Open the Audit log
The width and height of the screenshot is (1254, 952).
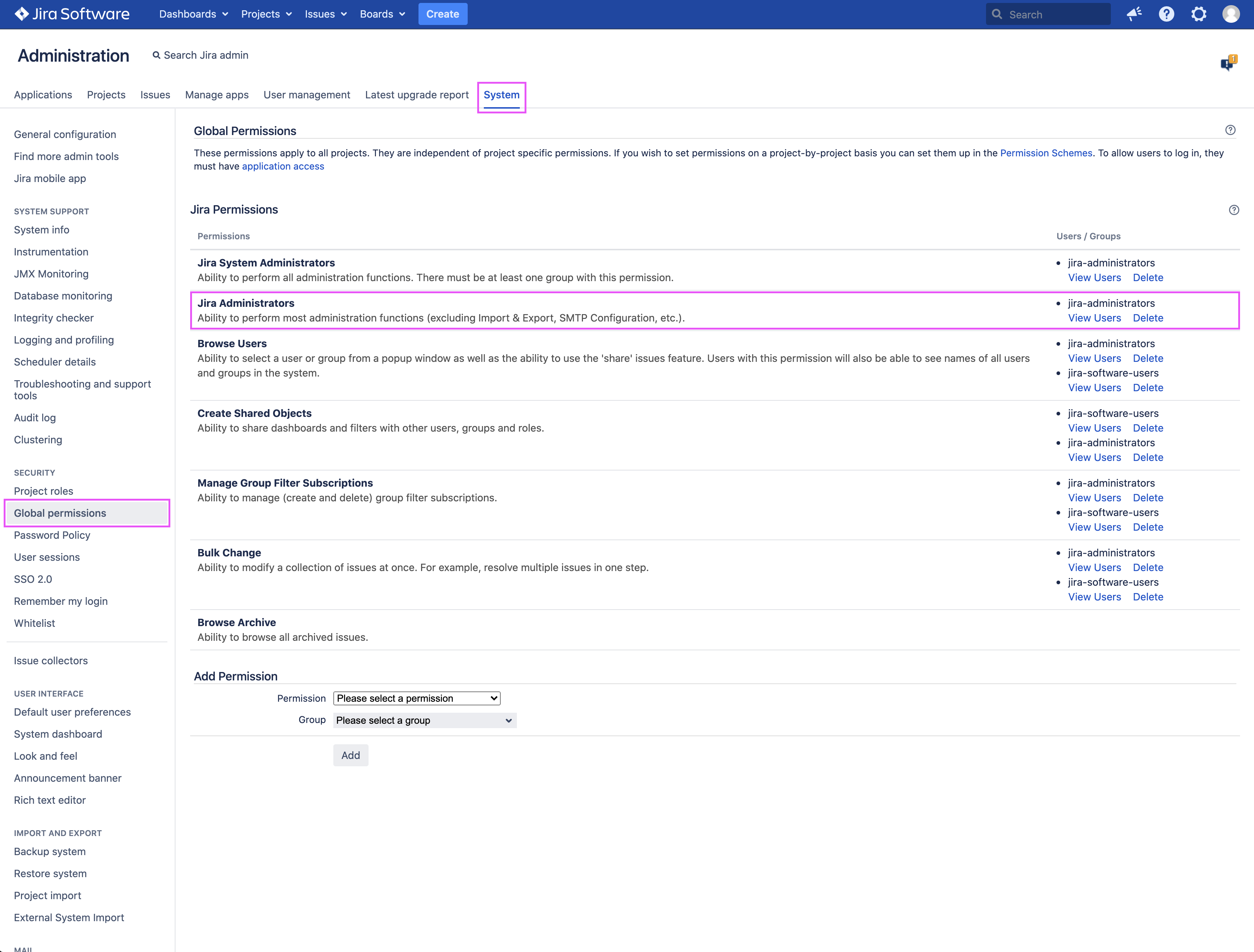(35, 418)
